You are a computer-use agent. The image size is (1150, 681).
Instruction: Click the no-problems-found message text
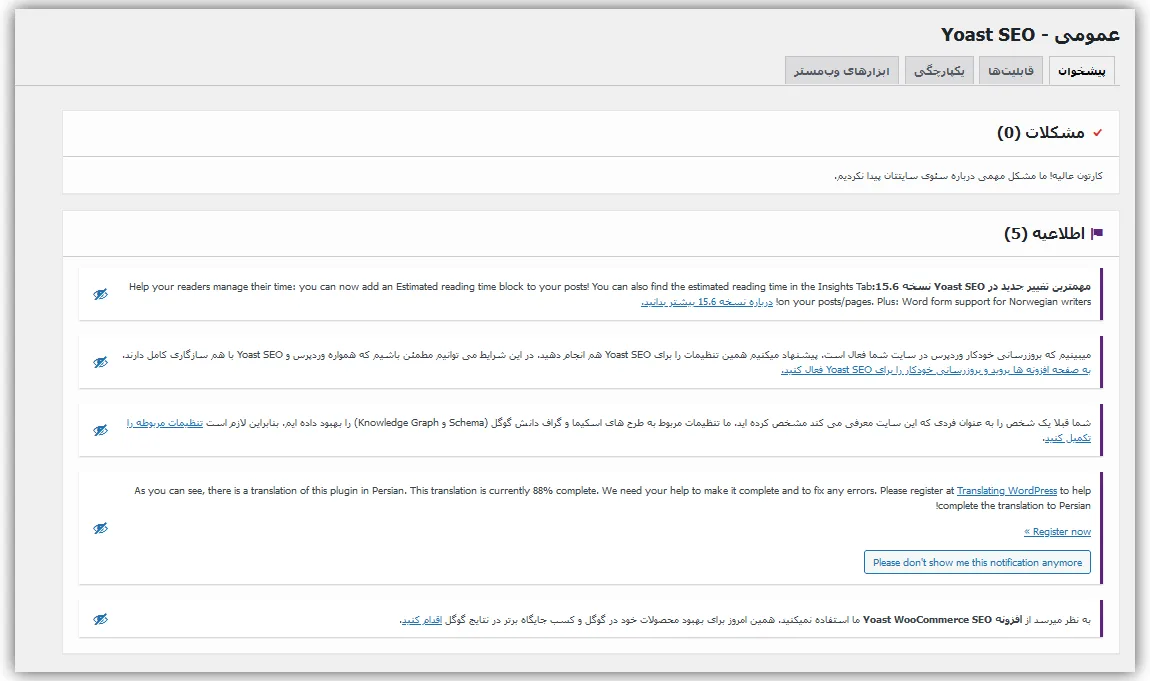click(968, 176)
